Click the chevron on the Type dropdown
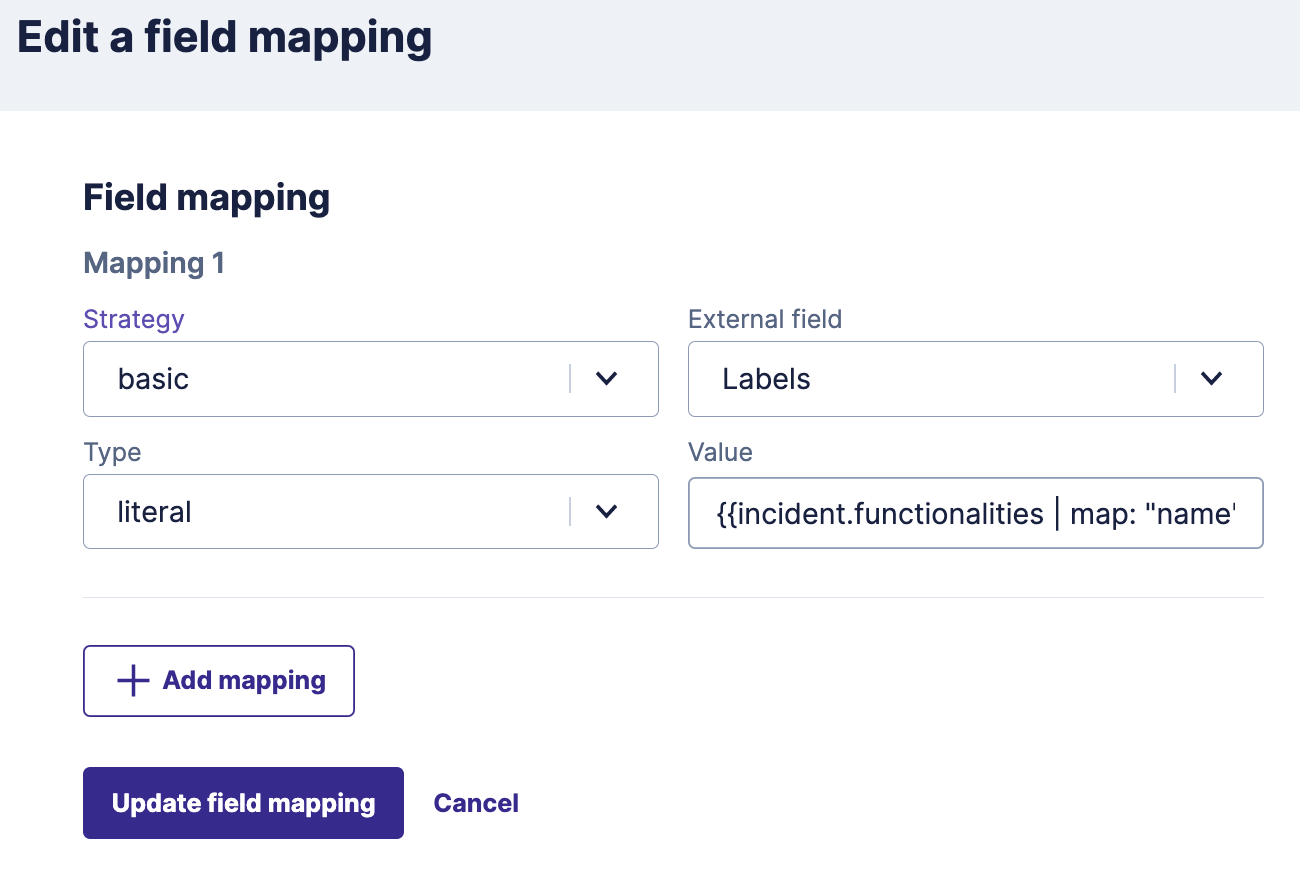Image resolution: width=1300 pixels, height=870 pixels. coord(606,511)
